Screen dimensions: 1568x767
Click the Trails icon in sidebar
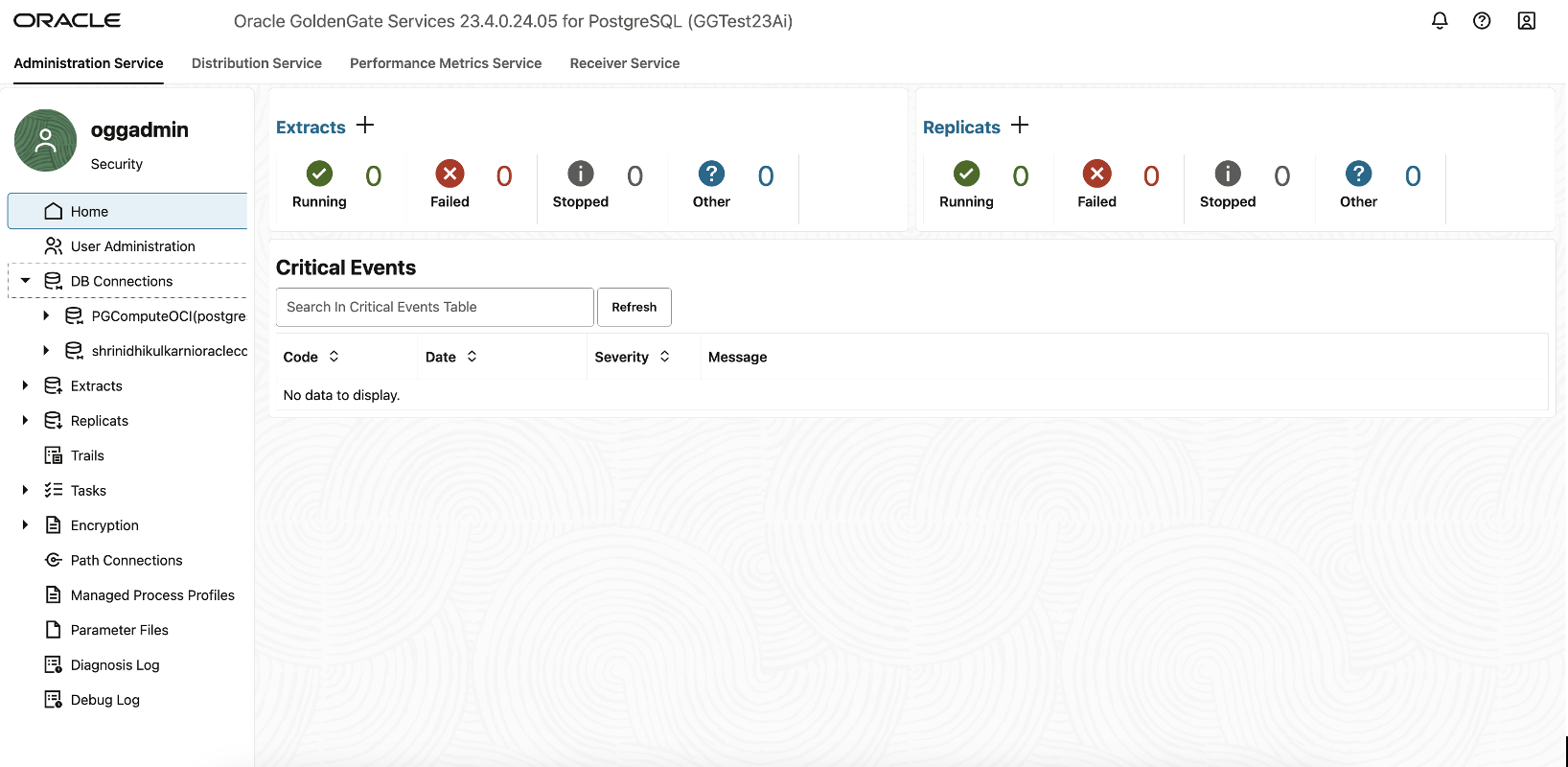point(54,455)
